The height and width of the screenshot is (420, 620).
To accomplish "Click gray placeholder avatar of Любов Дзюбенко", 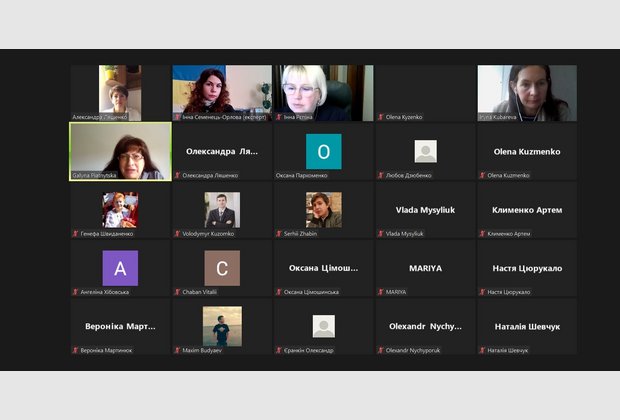I will [425, 152].
